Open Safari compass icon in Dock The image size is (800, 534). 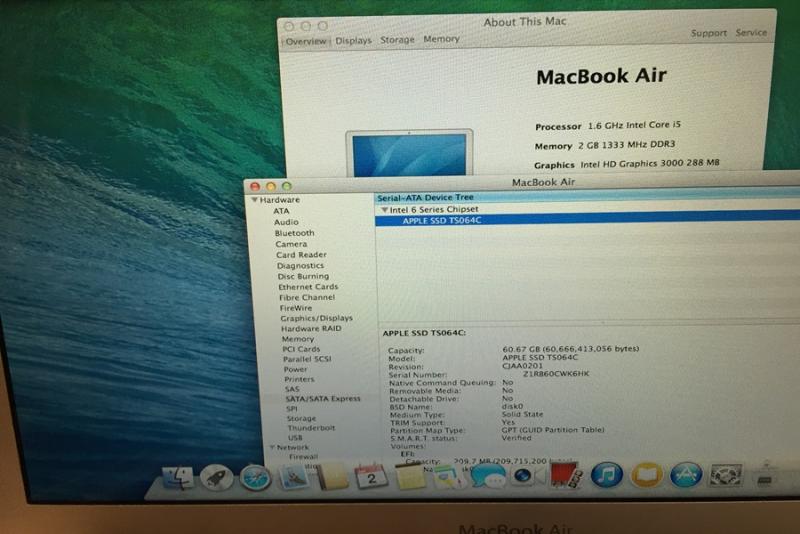tap(255, 477)
